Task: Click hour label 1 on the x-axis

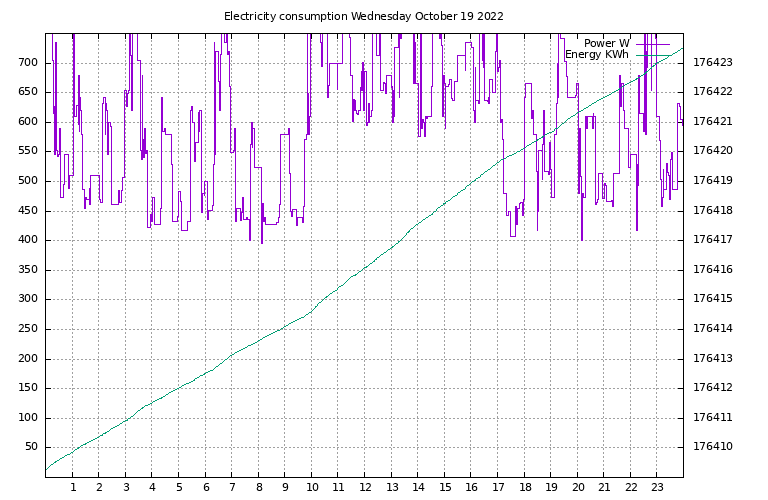Action: click(x=73, y=488)
